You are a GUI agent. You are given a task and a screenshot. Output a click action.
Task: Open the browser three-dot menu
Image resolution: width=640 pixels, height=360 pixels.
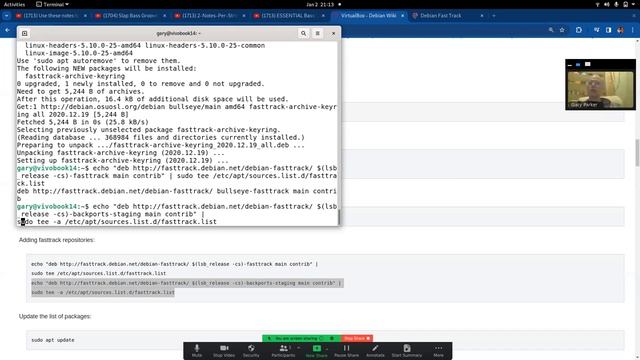click(633, 30)
